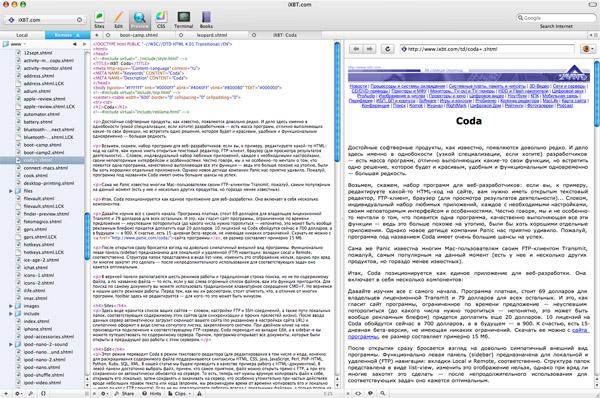Click the preview URL address field

487,49
